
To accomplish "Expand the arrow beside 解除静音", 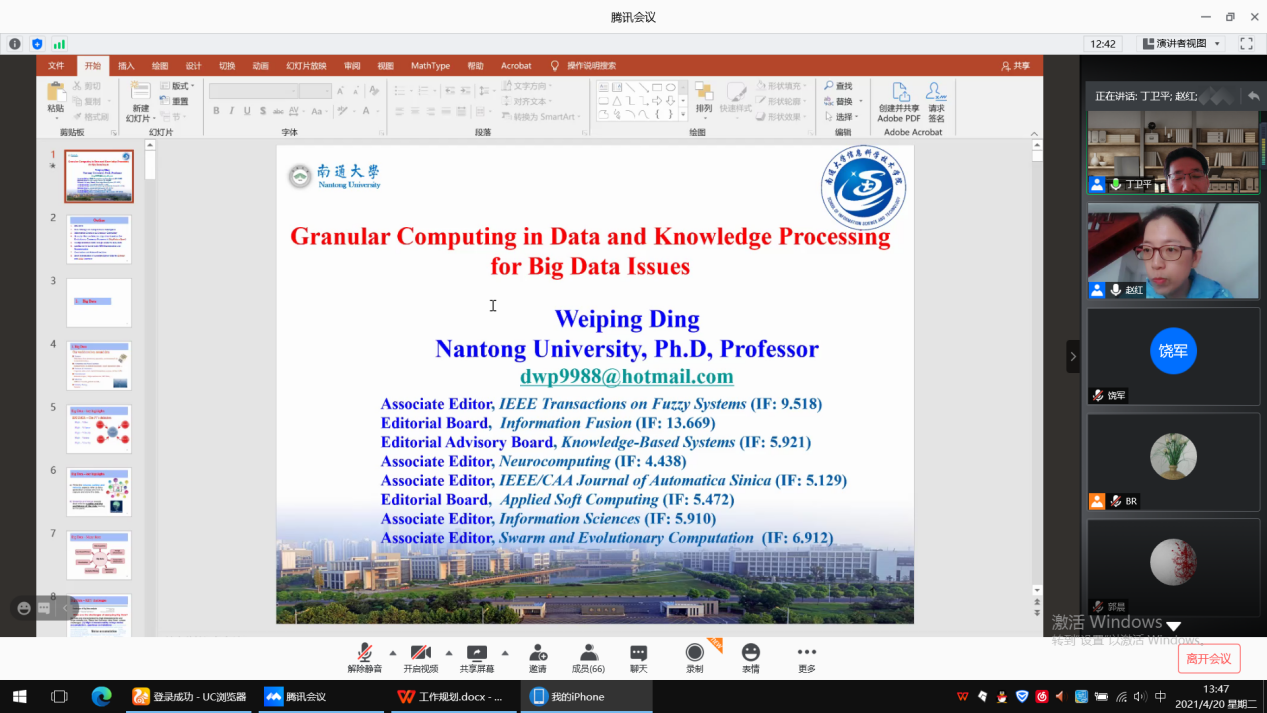I will pos(392,652).
